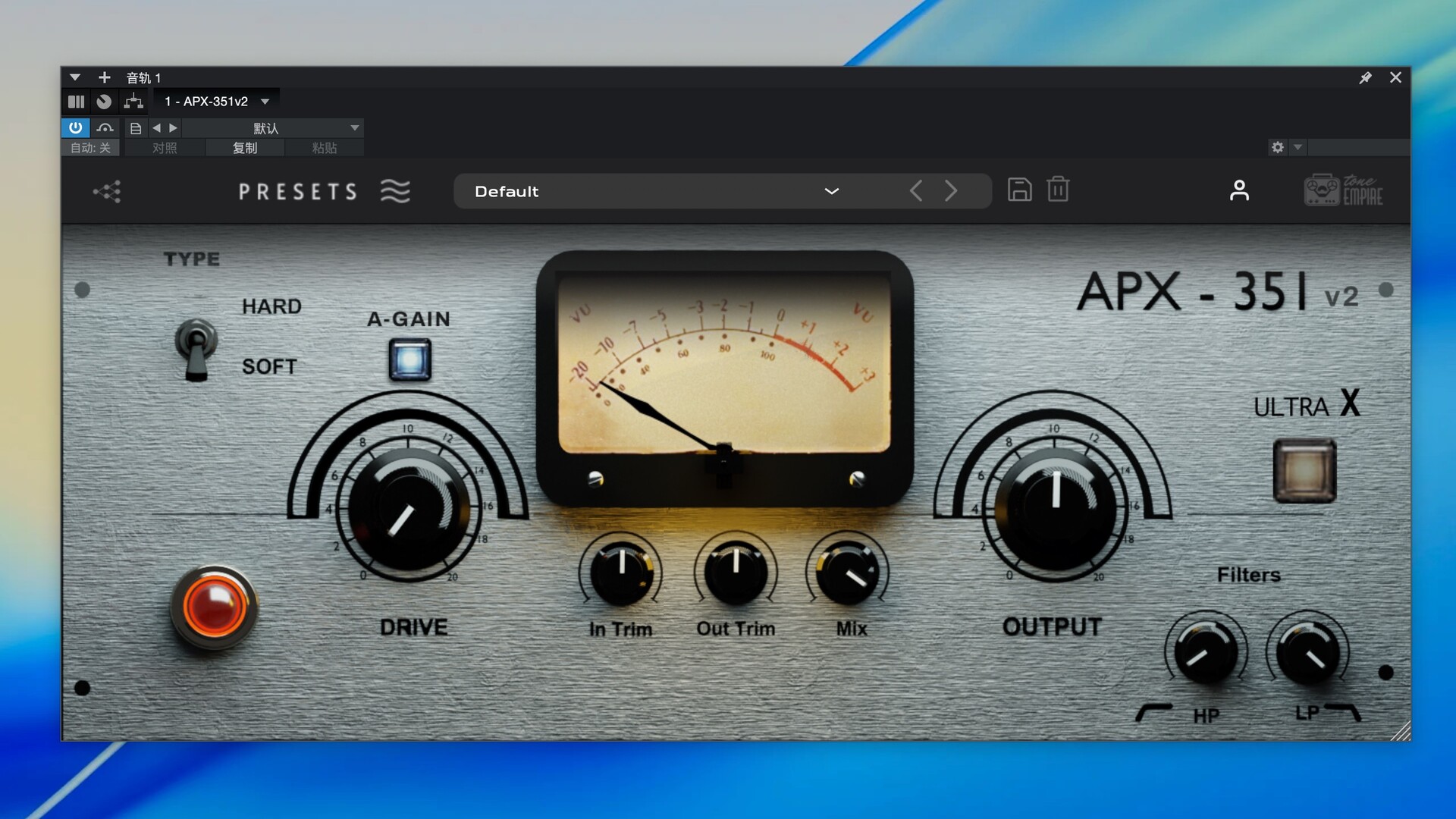Open the window menu triangle beside 音轨 1
Screen dimensions: 1456x819
coord(75,77)
